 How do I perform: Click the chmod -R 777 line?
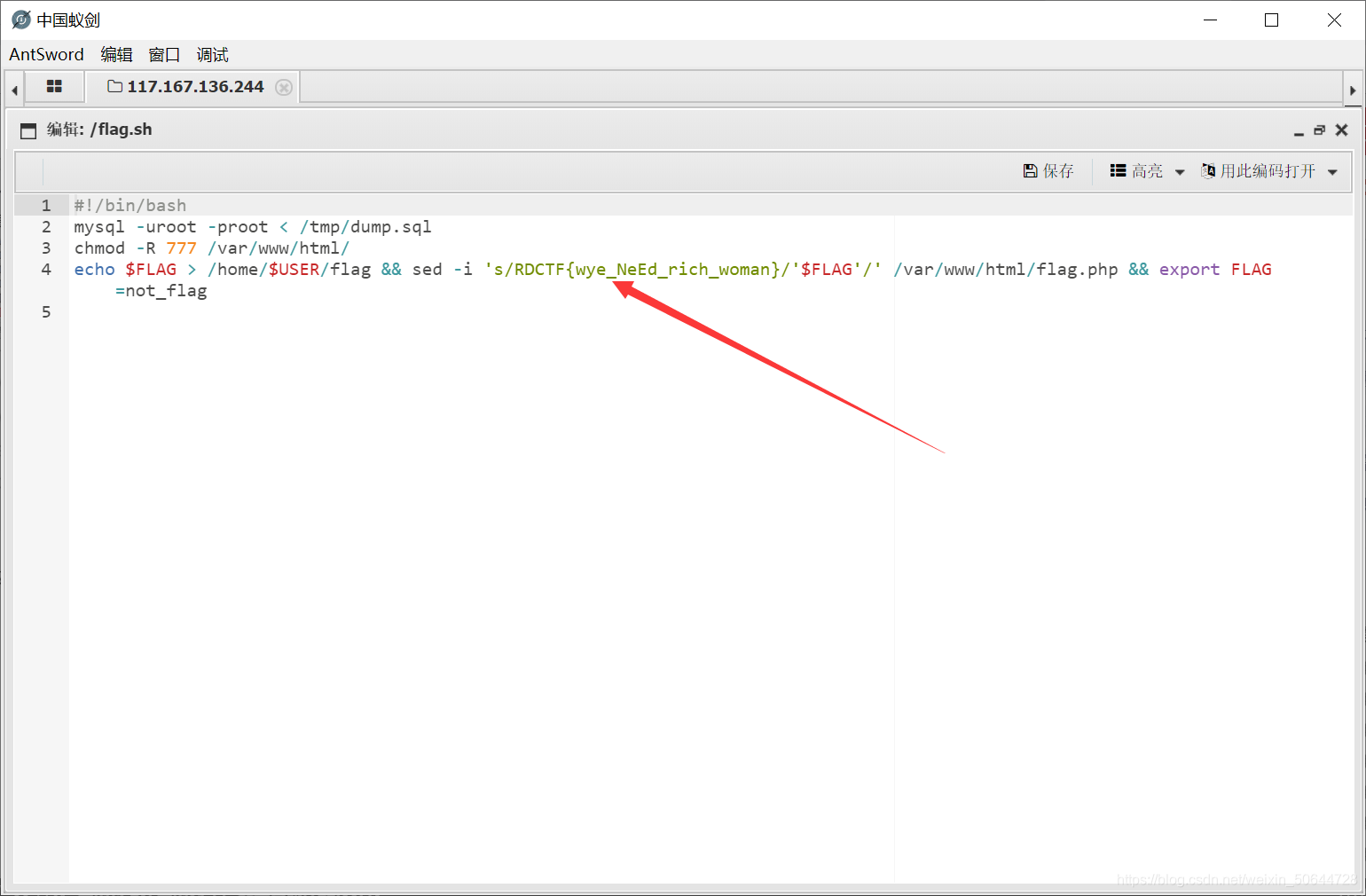coord(212,248)
